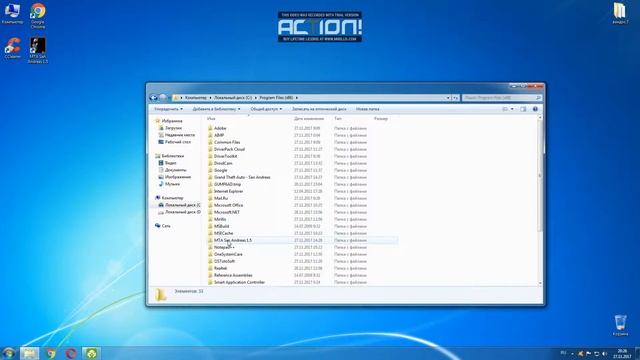Click the scroll-down arrow of the file list

540,283
